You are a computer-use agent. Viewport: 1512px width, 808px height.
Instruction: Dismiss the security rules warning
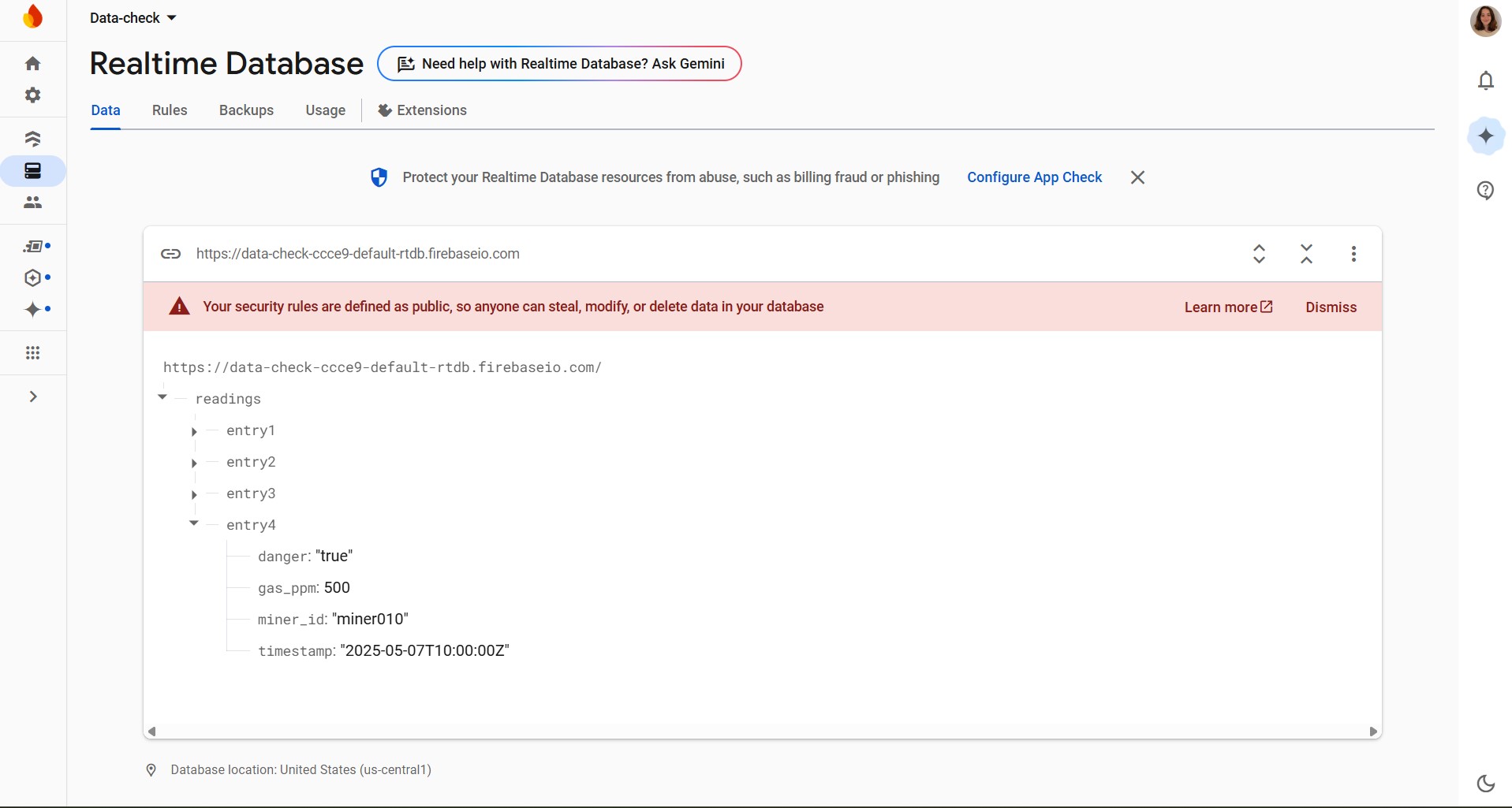pos(1331,307)
